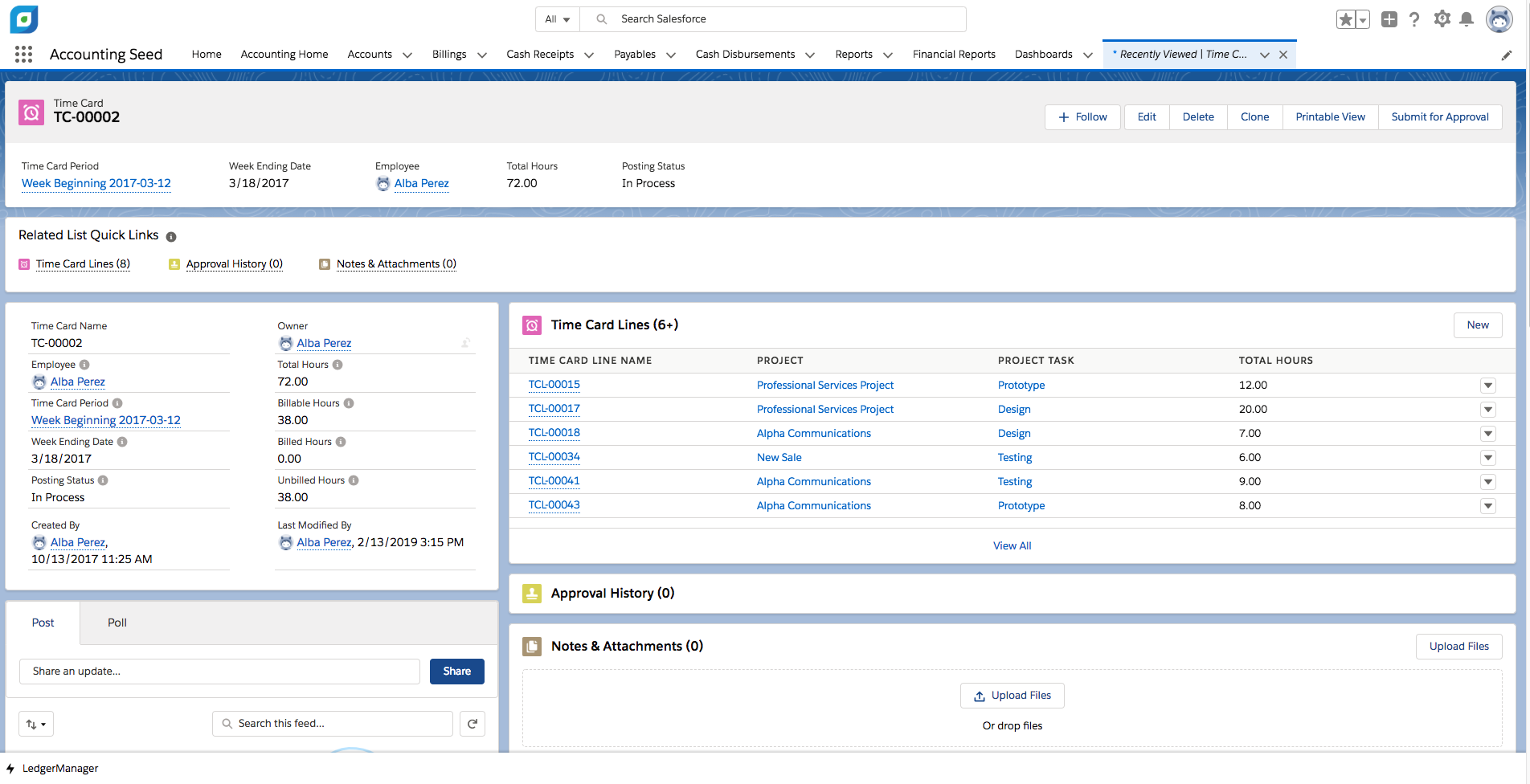Open the user avatar profile icon
Image resolution: width=1530 pixels, height=784 pixels.
(x=1499, y=18)
